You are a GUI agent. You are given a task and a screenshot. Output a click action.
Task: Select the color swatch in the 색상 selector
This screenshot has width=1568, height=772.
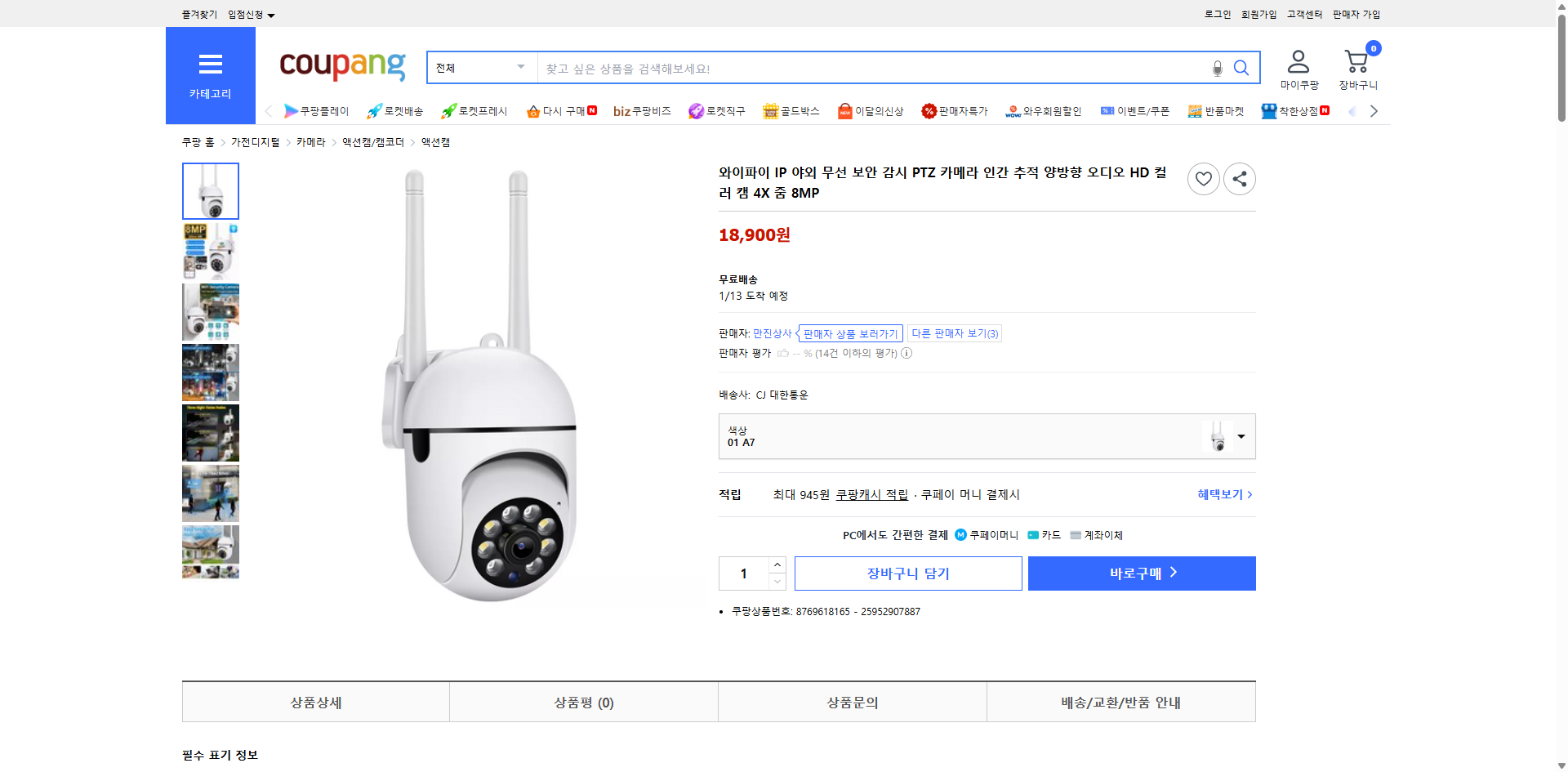point(1218,436)
